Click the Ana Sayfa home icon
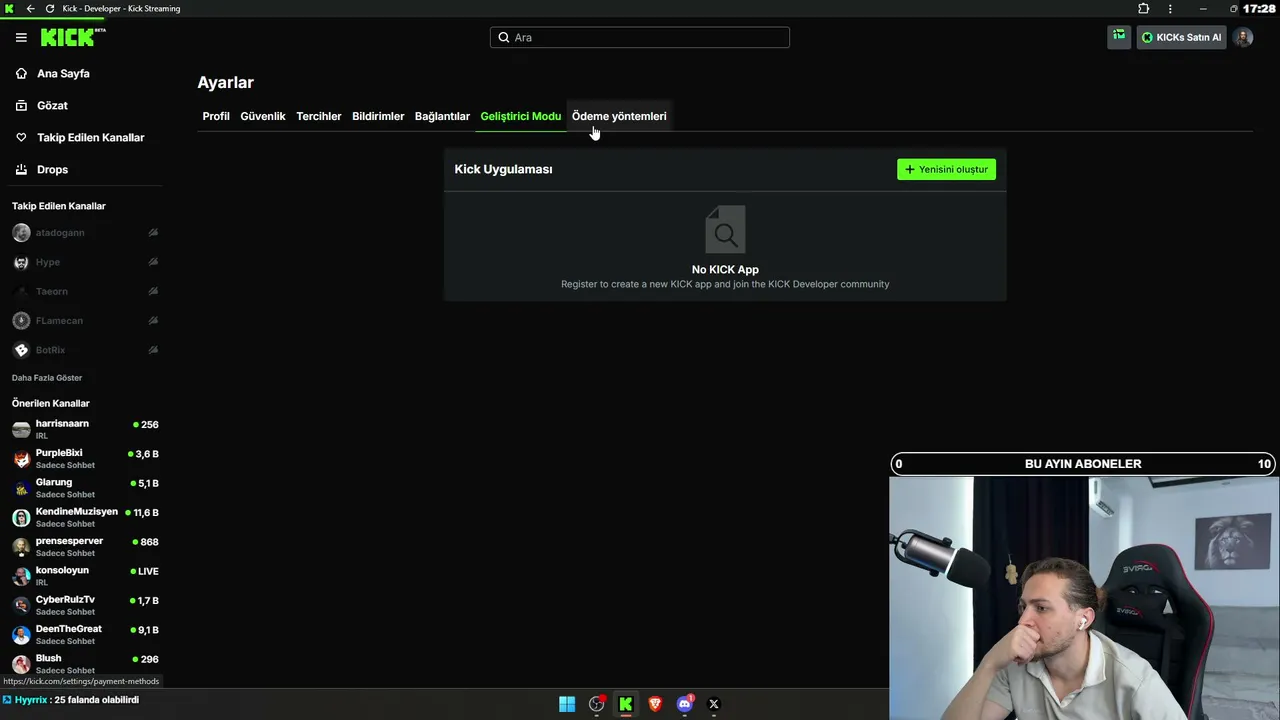Screen dimensions: 1280x720 21,73
